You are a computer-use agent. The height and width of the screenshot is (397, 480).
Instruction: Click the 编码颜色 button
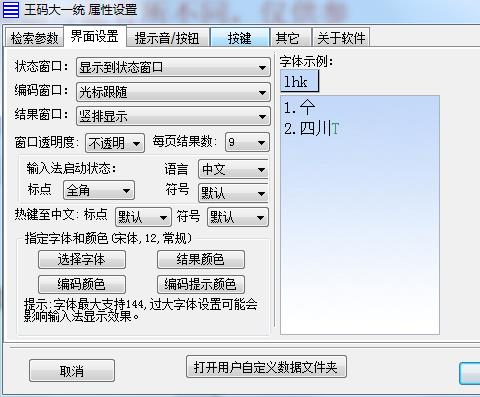(82, 284)
